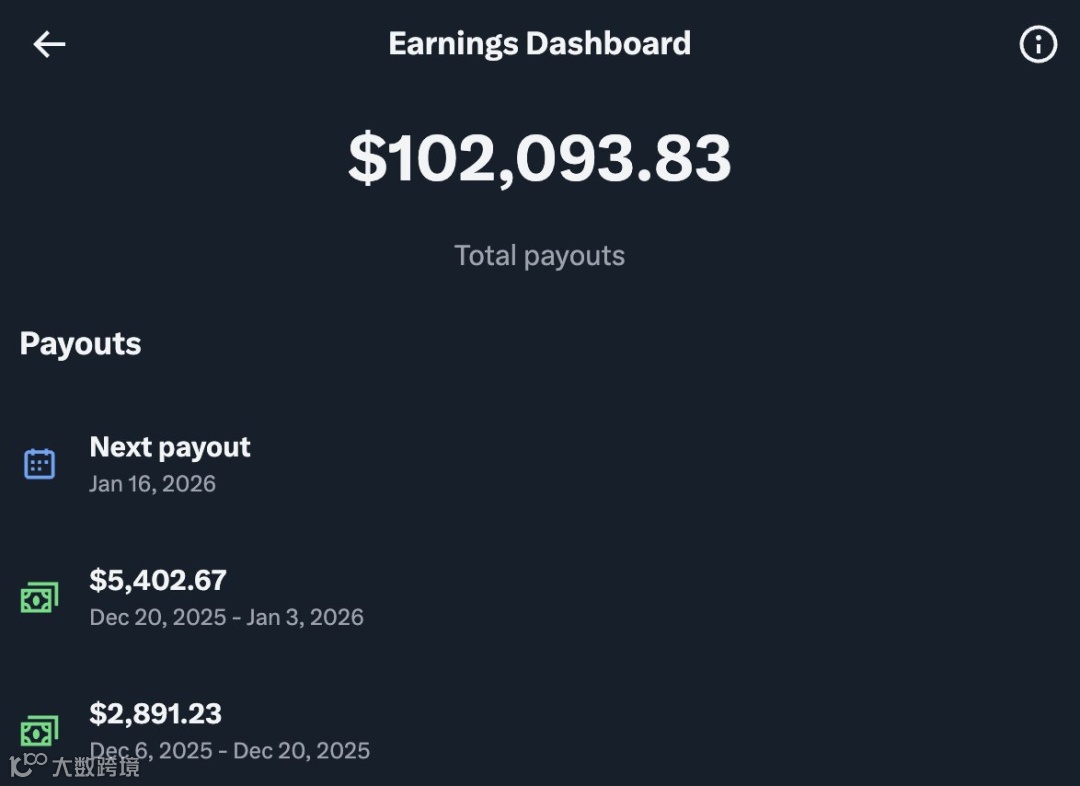Screen dimensions: 1080x786
Task: Open the 'Next payout' entry label
Action: click(x=170, y=447)
